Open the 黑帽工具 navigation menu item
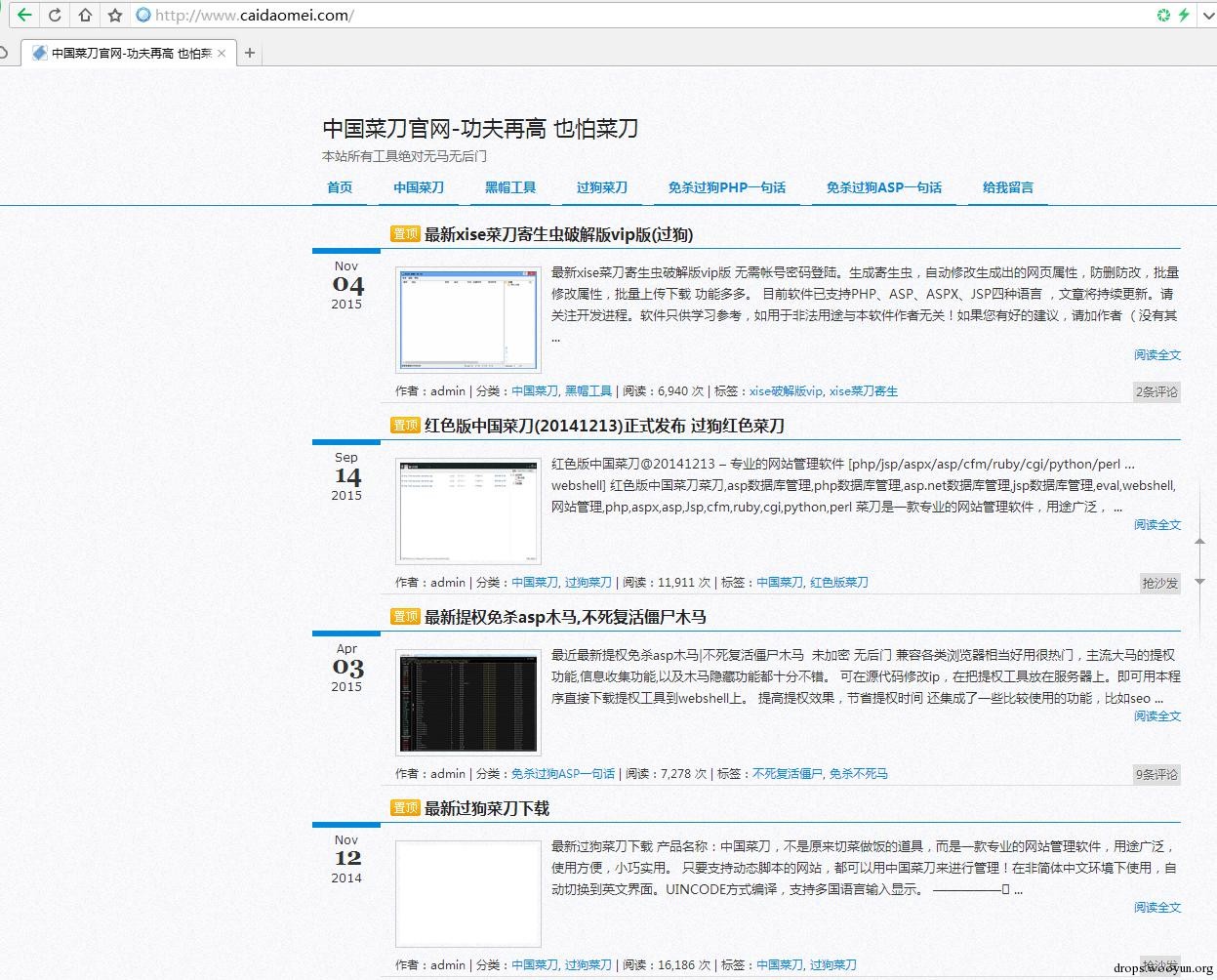 510,187
